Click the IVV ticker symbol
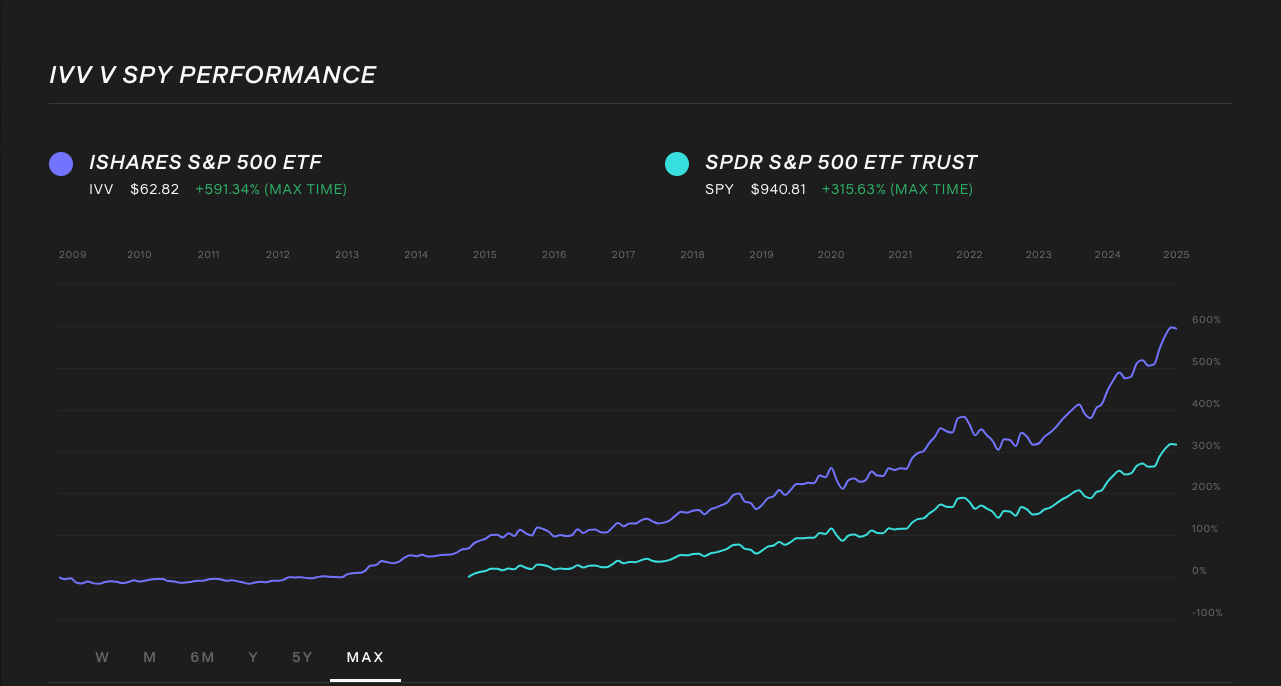The image size is (1281, 686). [101, 189]
